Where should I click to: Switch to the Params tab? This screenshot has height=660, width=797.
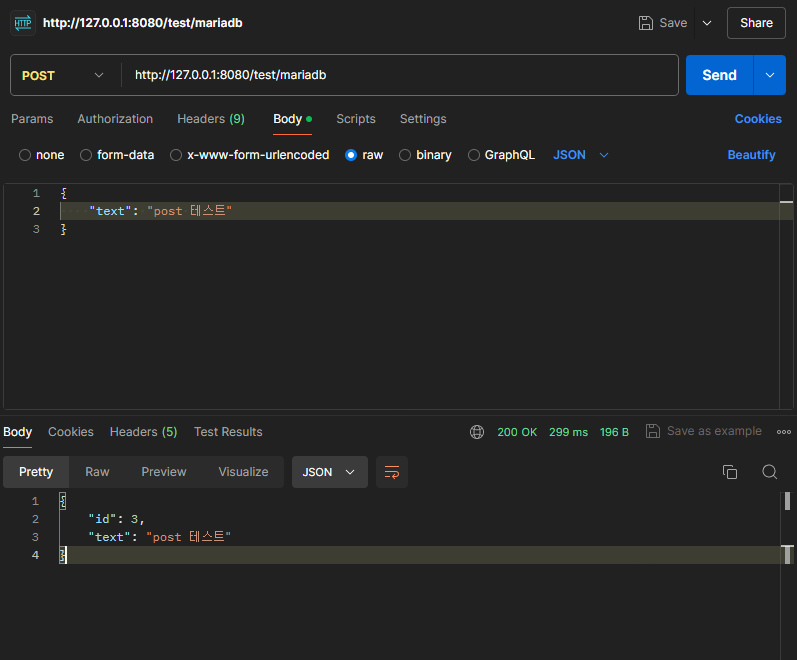pyautogui.click(x=32, y=119)
